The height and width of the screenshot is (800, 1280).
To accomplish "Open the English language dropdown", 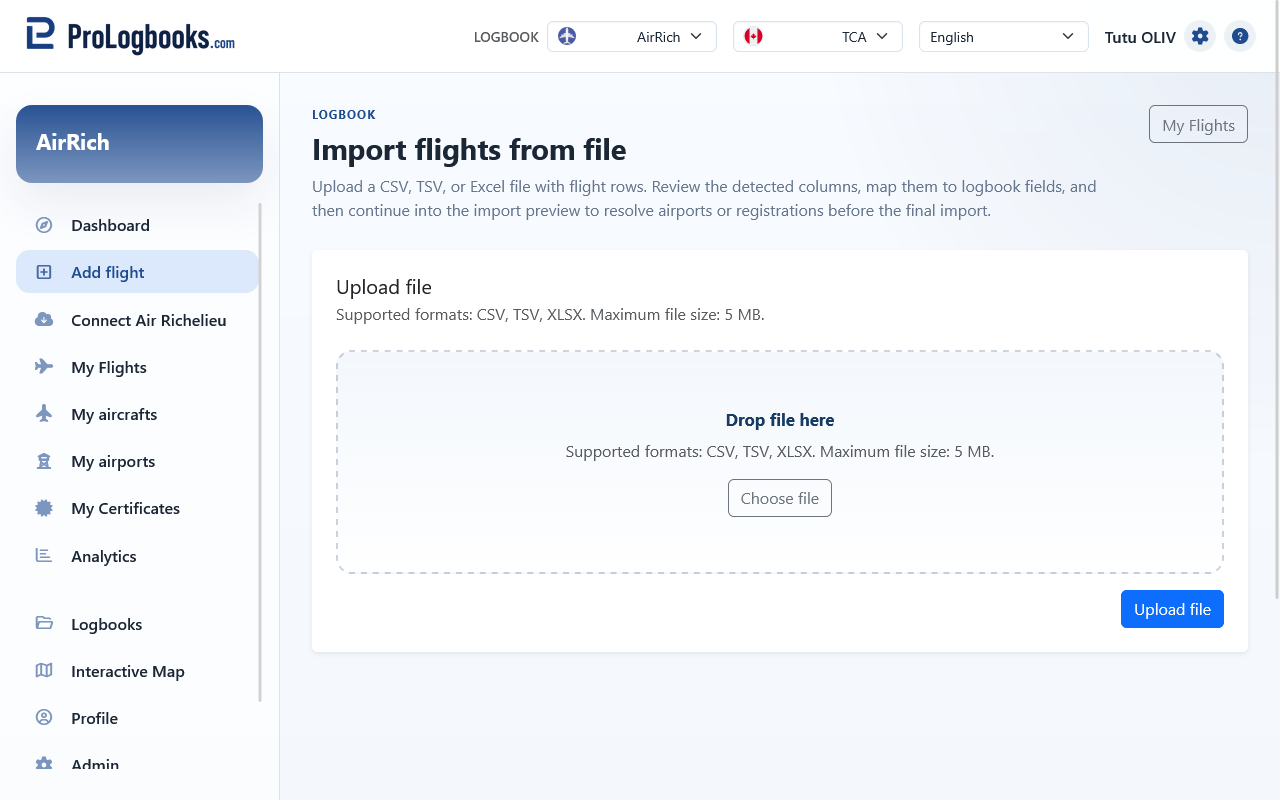I will pos(1004,37).
